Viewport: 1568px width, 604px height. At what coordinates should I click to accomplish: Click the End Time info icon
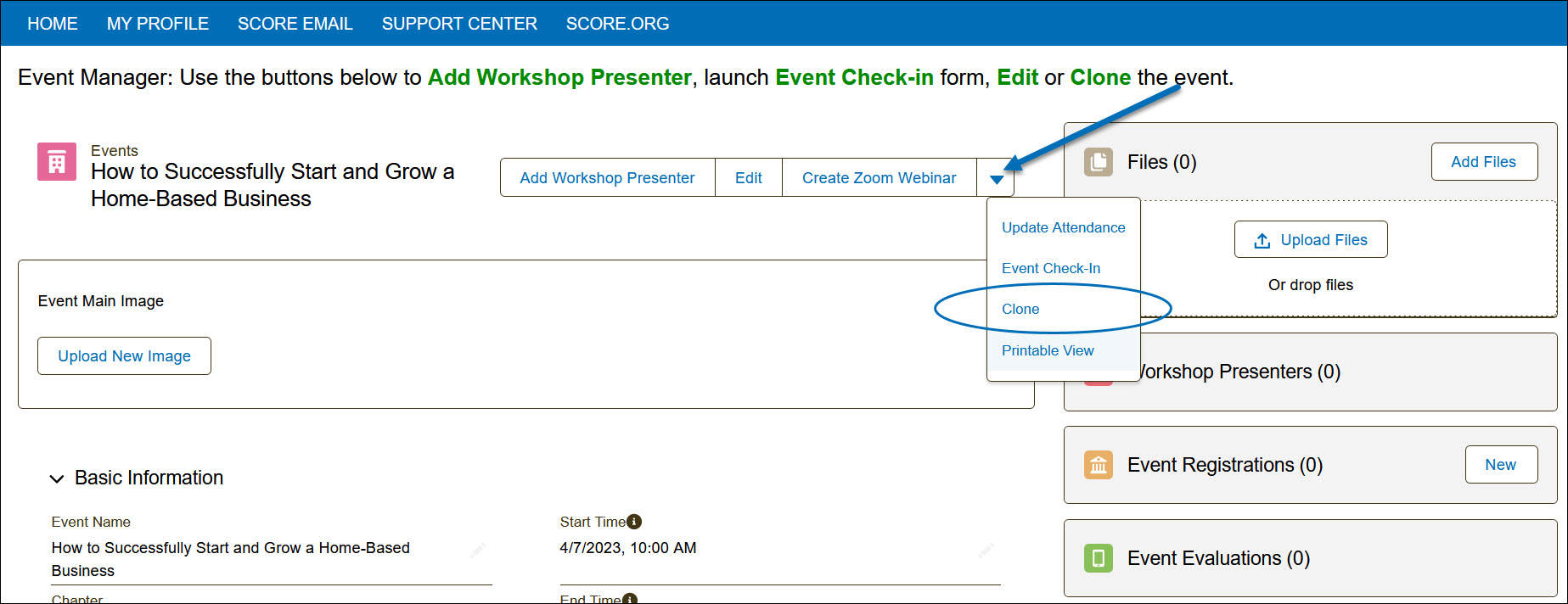pos(630,599)
